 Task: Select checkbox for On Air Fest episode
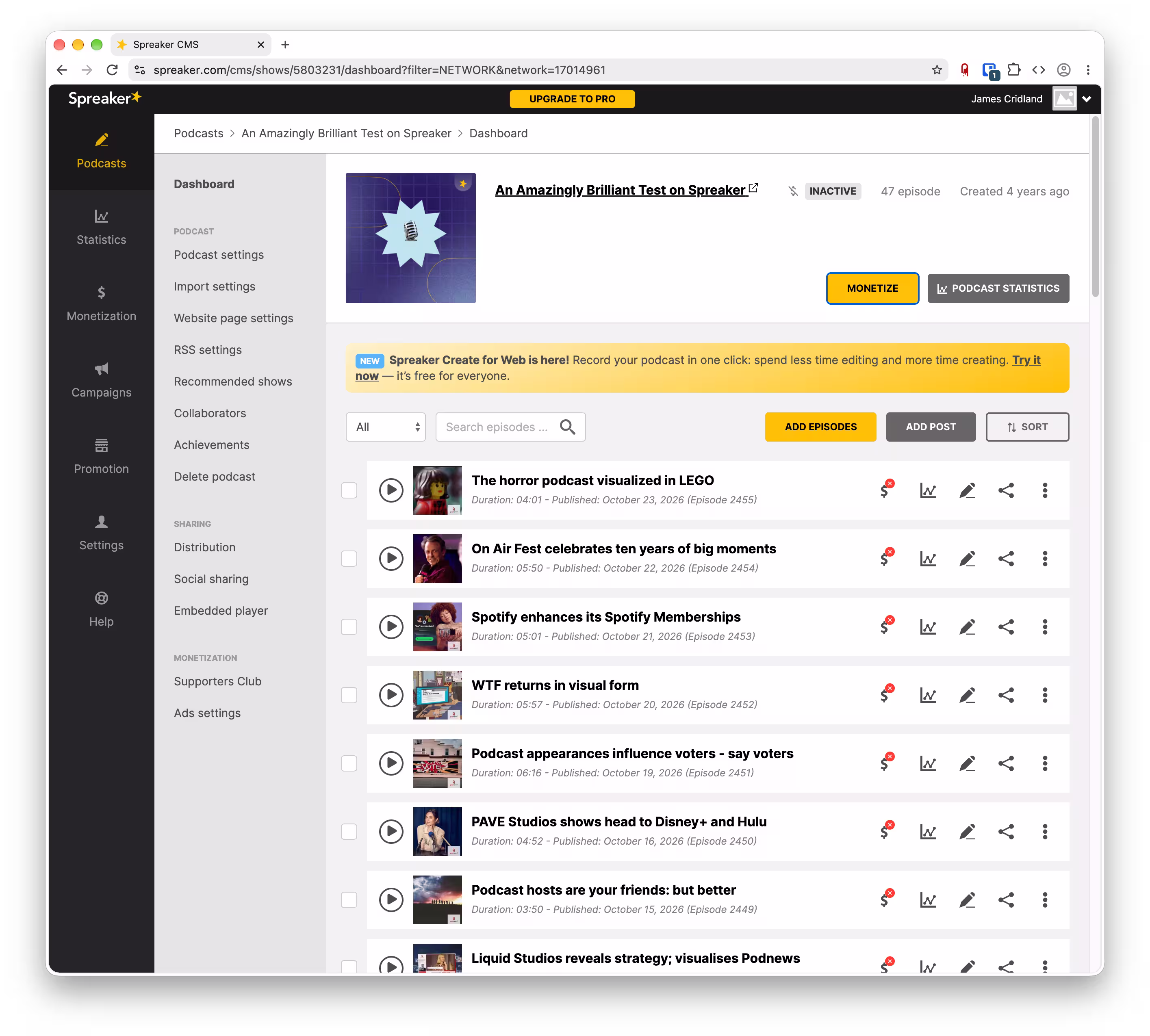[348, 558]
